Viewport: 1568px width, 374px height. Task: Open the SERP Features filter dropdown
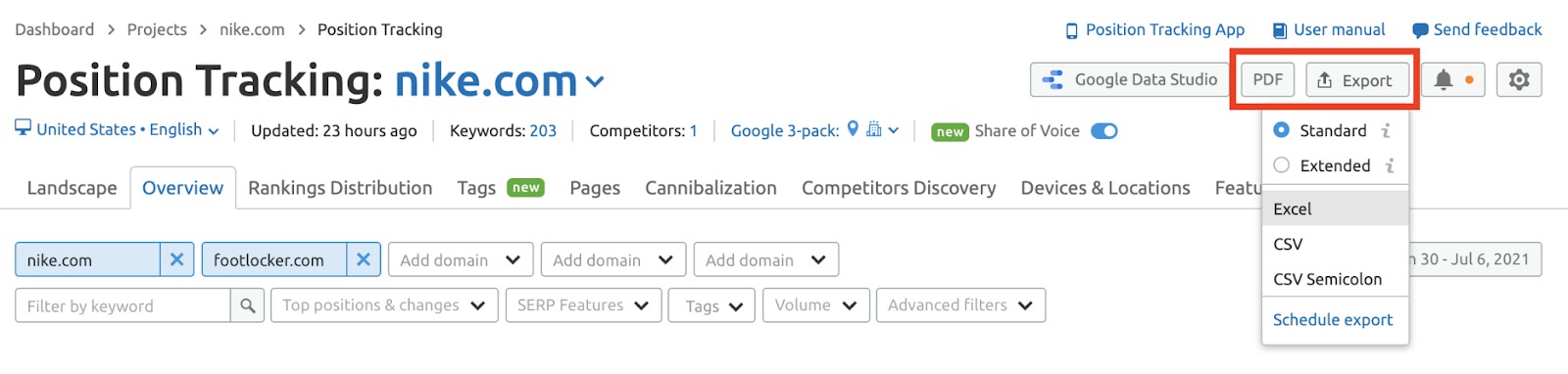[583, 305]
